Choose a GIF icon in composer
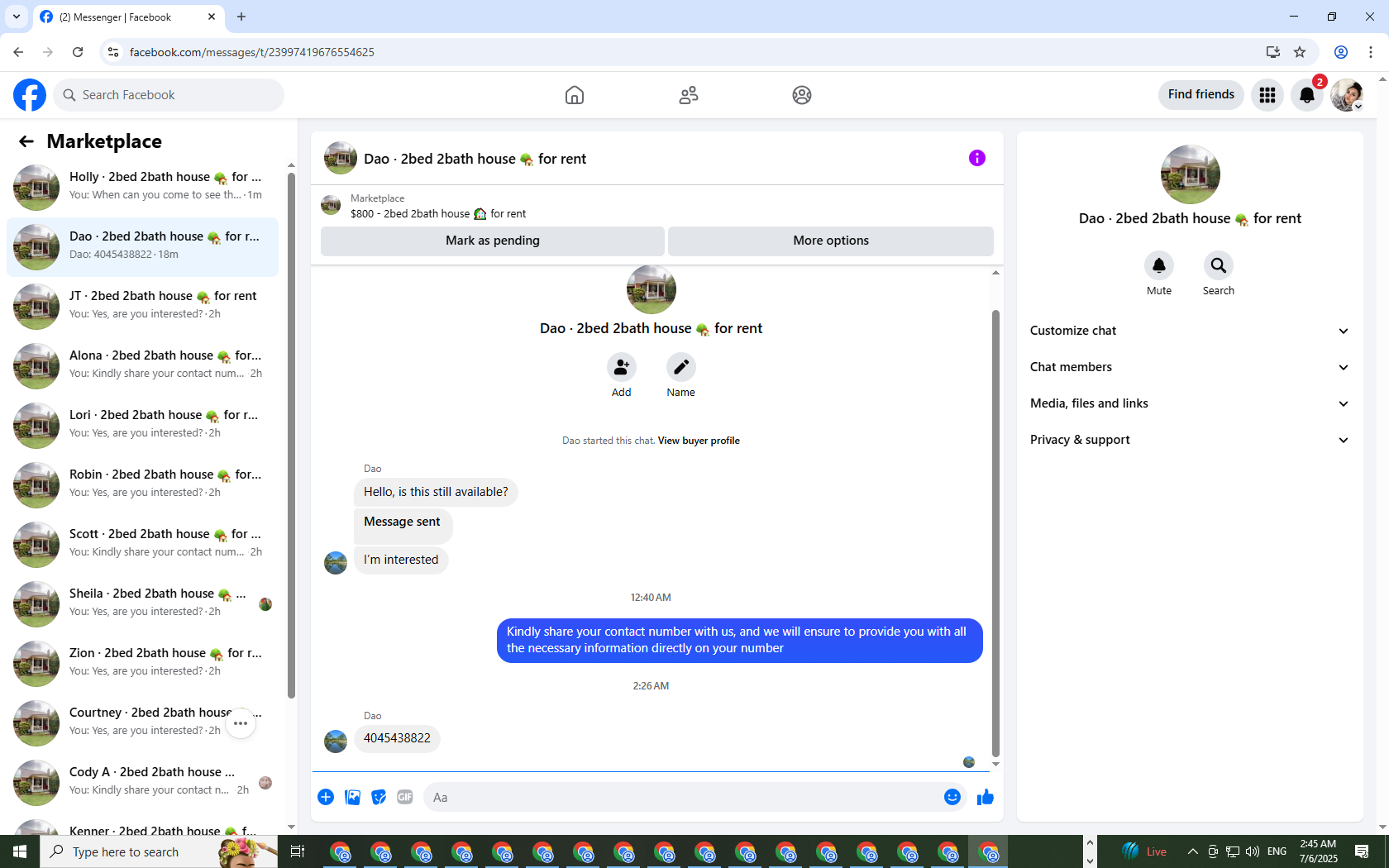 tap(405, 797)
